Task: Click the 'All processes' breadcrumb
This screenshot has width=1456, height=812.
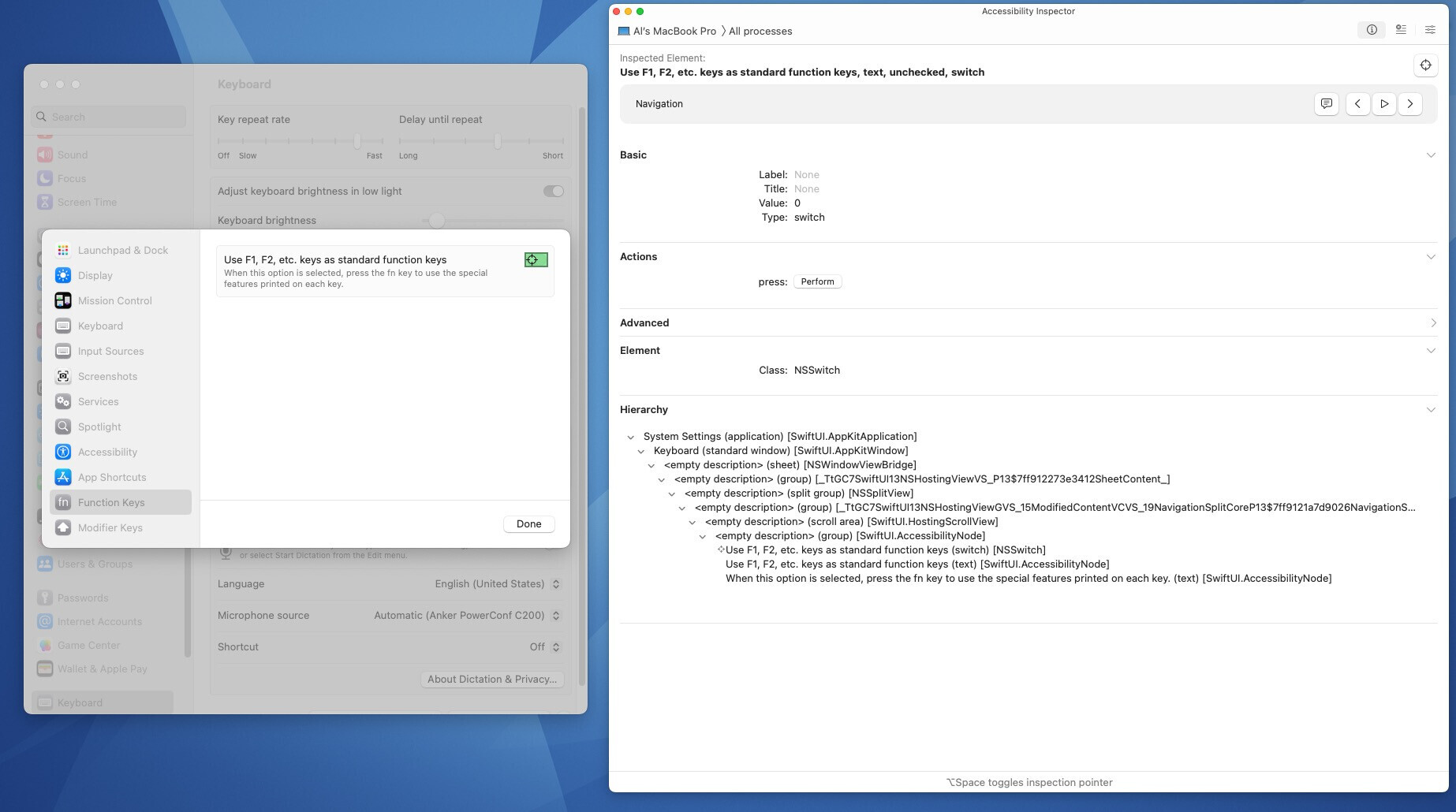Action: [760, 31]
